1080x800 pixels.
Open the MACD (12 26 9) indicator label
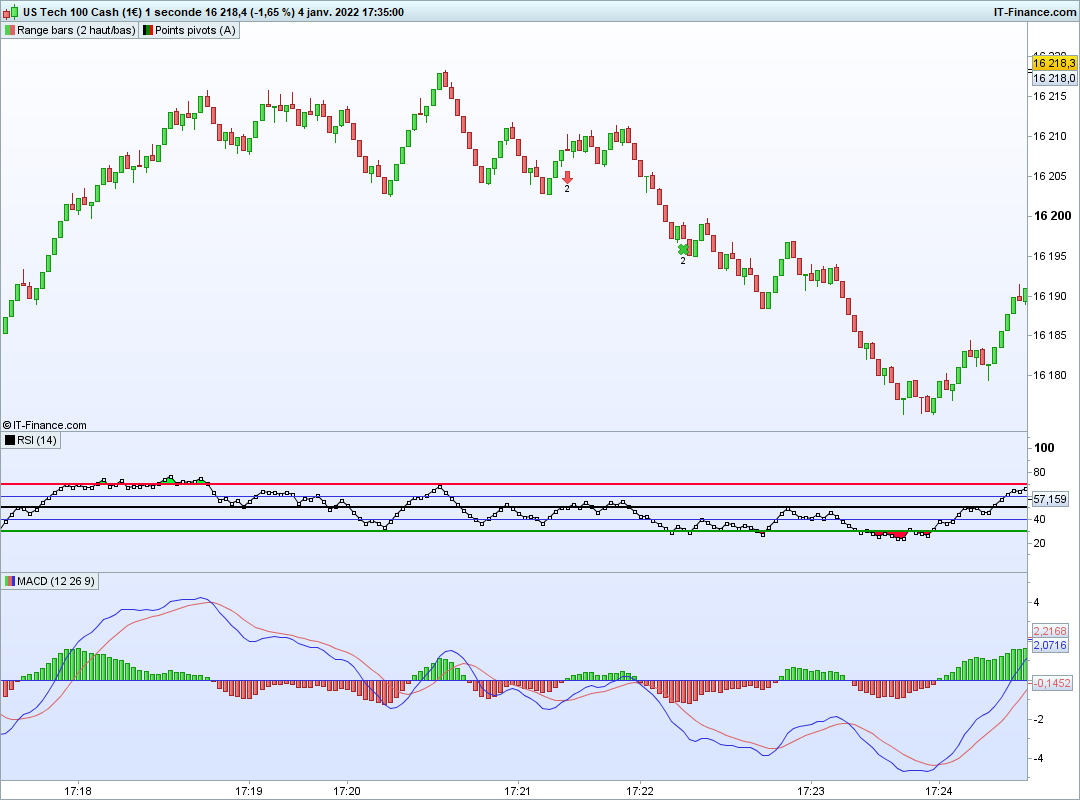click(x=50, y=582)
